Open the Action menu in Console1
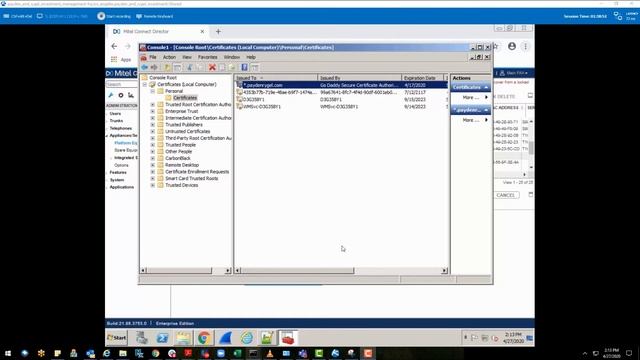640x360 pixels. point(169,57)
